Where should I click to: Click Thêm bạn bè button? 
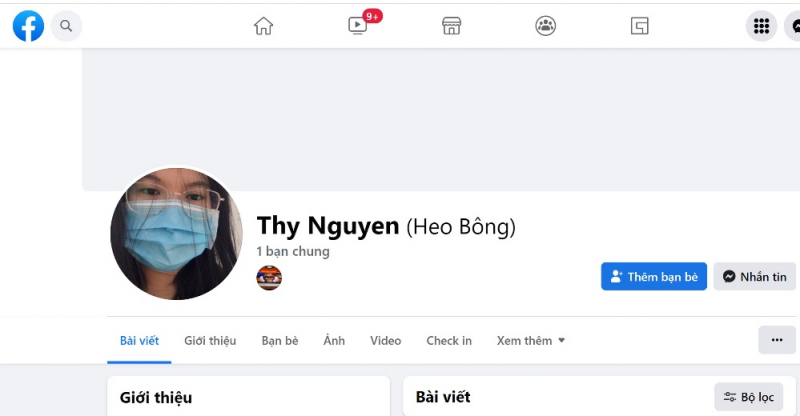pos(654,277)
